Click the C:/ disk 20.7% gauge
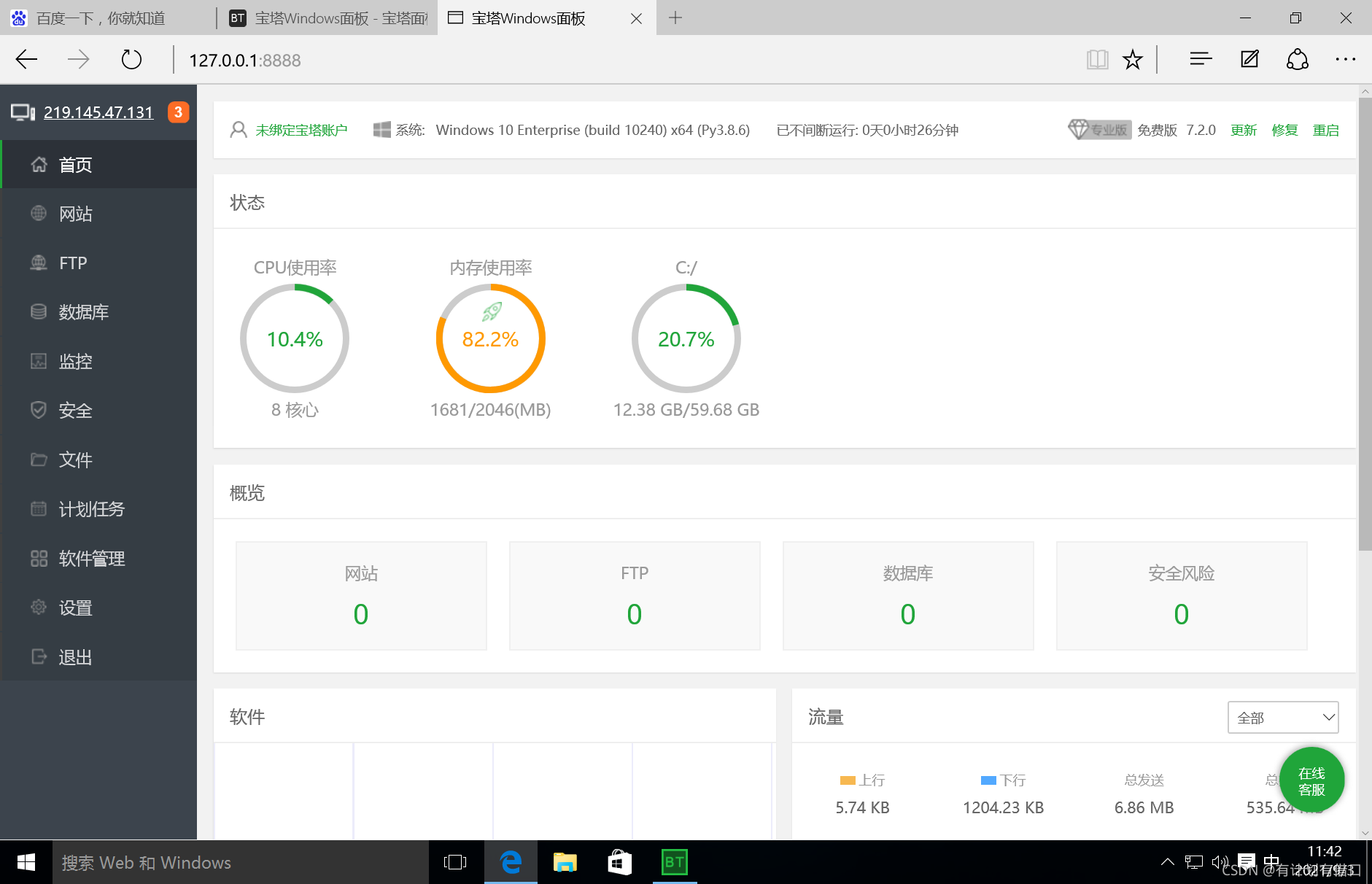 (686, 338)
